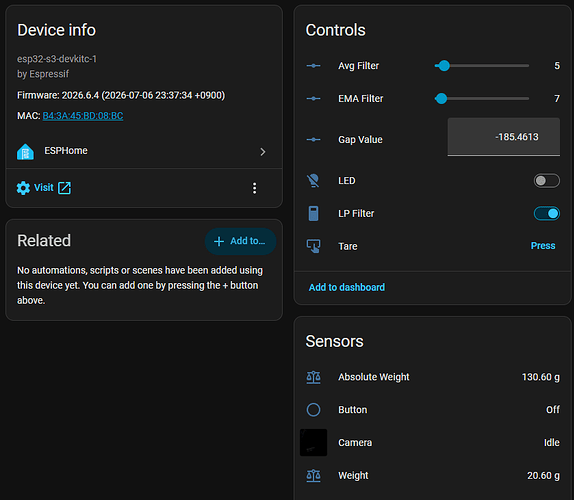The height and width of the screenshot is (500, 574).
Task: Click the Tare Press button
Action: click(x=543, y=246)
